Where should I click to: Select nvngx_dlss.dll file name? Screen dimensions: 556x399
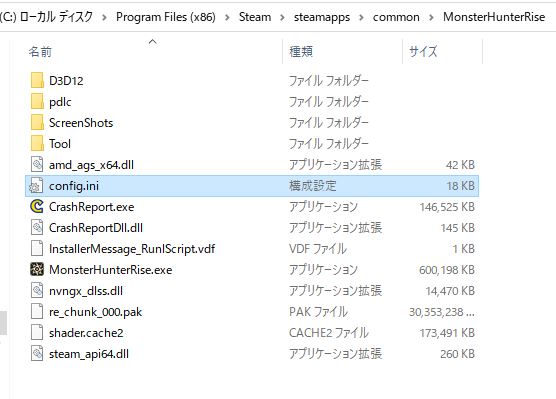[86, 291]
